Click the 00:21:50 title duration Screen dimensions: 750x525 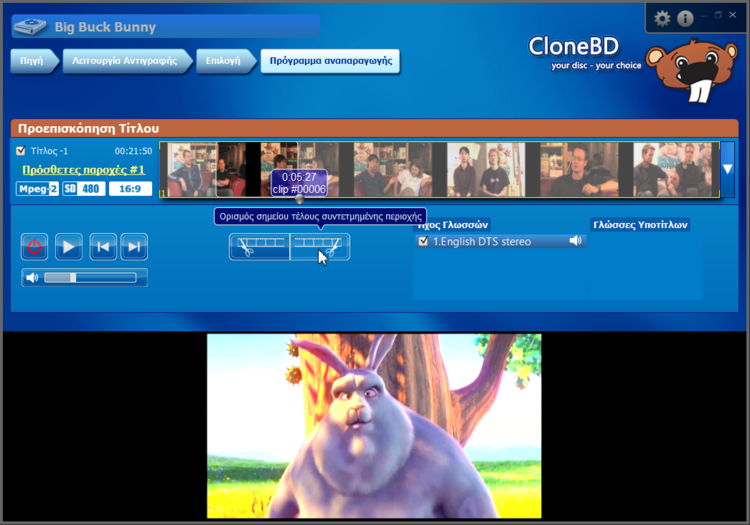tap(133, 151)
